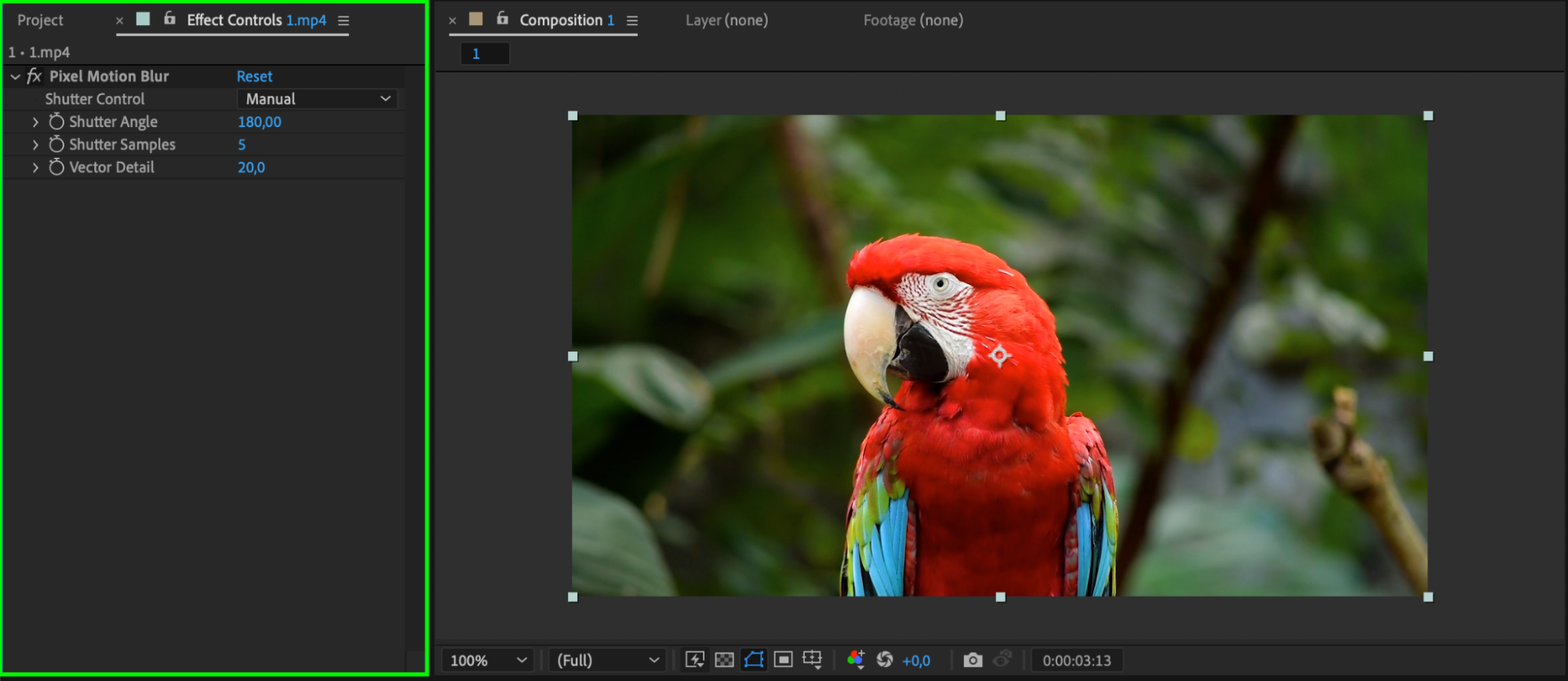Open the Effect Controls panel menu icon
This screenshot has width=1568, height=681.
tap(344, 20)
